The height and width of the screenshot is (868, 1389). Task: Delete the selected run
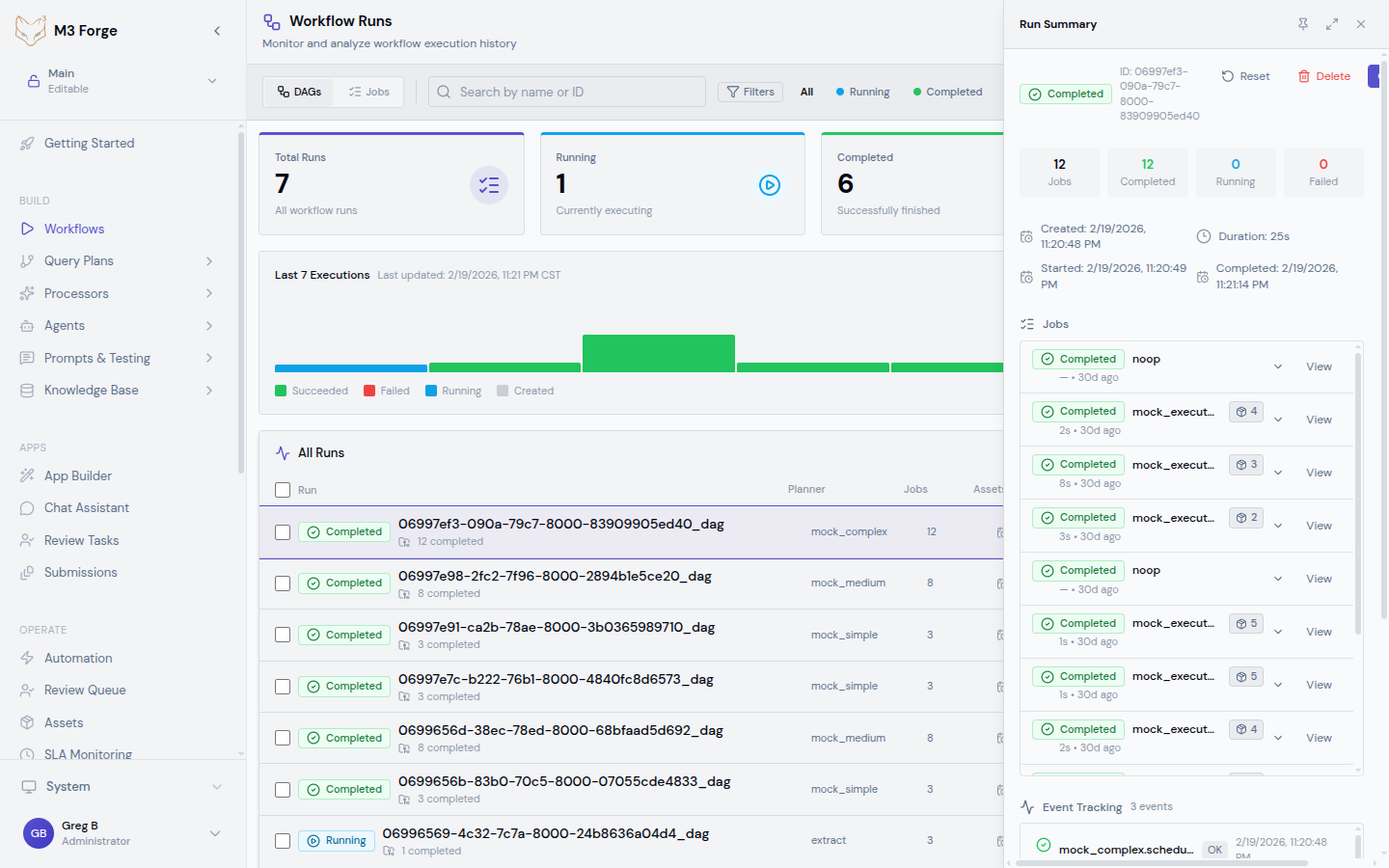[1323, 75]
